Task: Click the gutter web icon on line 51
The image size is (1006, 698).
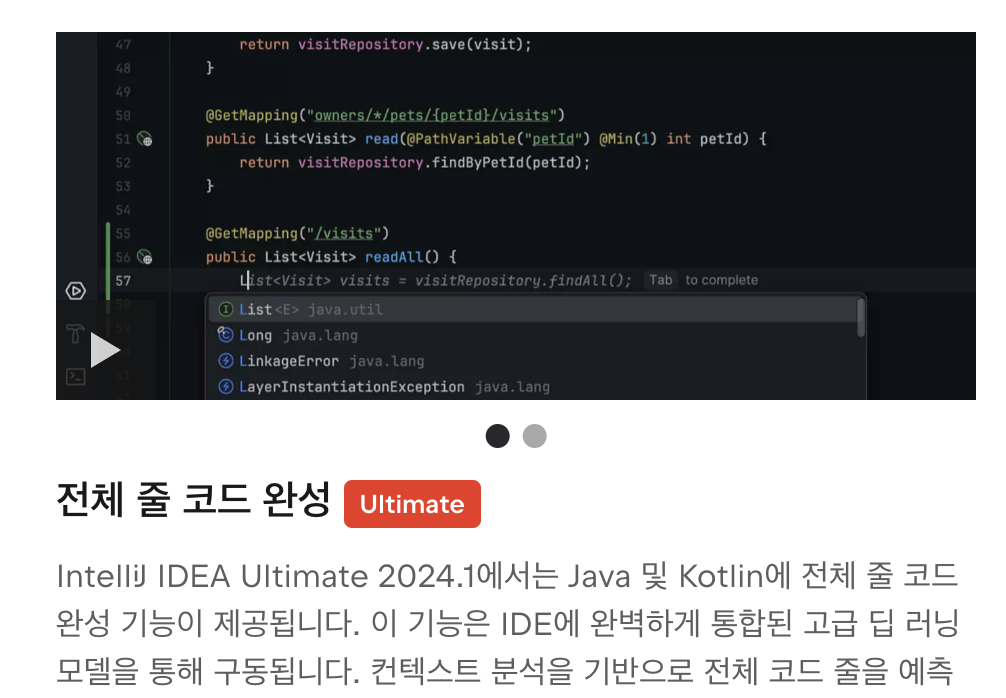Action: pyautogui.click(x=145, y=139)
